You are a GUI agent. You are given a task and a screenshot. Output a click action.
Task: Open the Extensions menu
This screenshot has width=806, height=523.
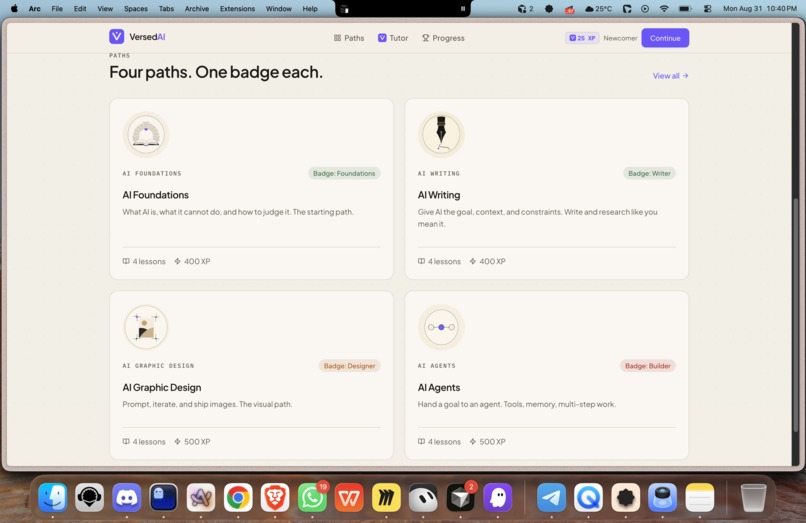[237, 9]
